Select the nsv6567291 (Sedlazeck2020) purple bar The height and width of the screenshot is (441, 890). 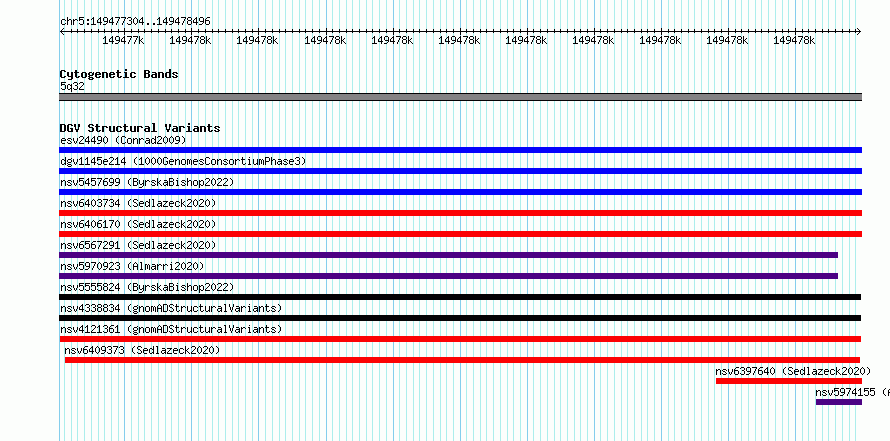[448, 255]
